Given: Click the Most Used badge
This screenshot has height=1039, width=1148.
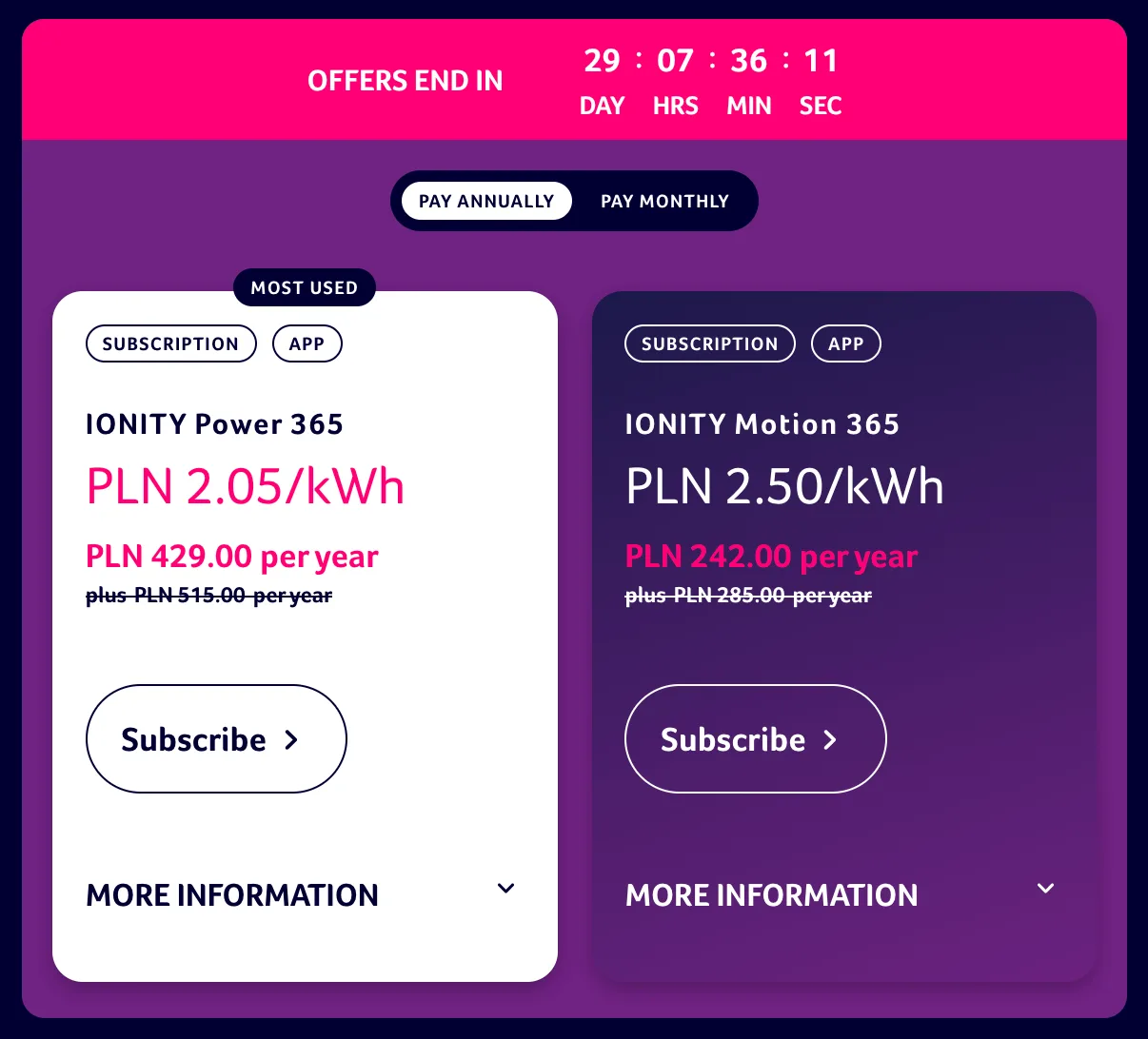Looking at the screenshot, I should pyautogui.click(x=304, y=287).
